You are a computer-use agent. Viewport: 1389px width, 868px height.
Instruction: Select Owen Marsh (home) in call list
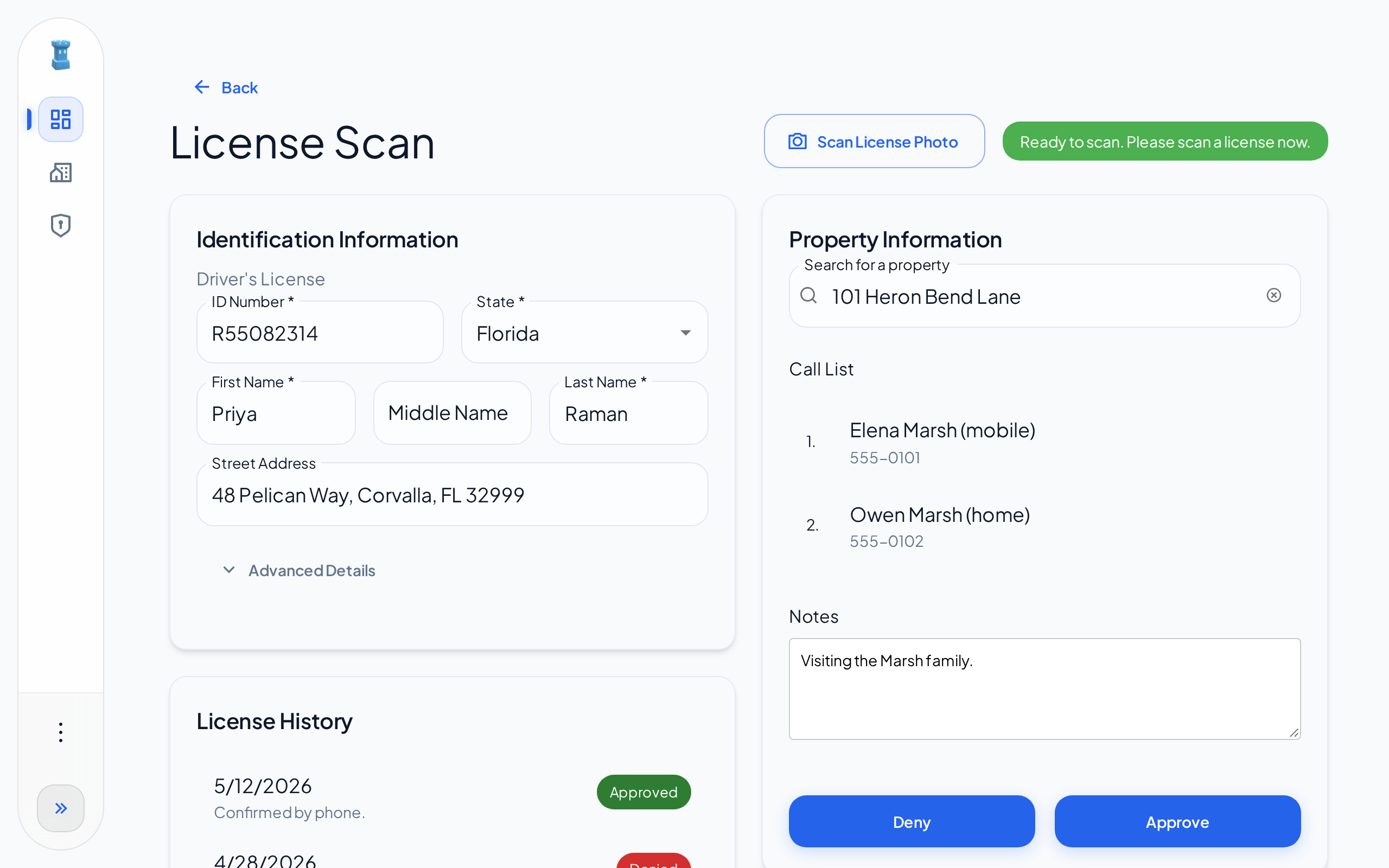coord(940,515)
